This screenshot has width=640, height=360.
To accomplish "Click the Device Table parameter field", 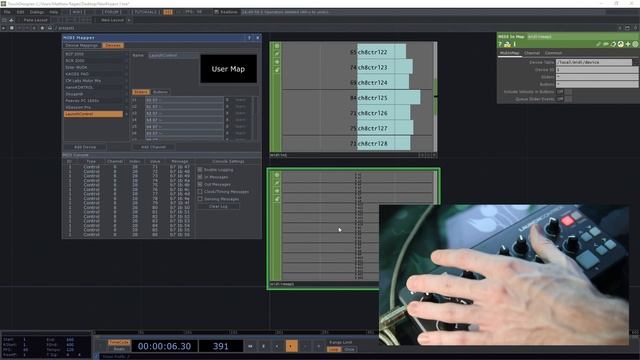I will coord(594,62).
